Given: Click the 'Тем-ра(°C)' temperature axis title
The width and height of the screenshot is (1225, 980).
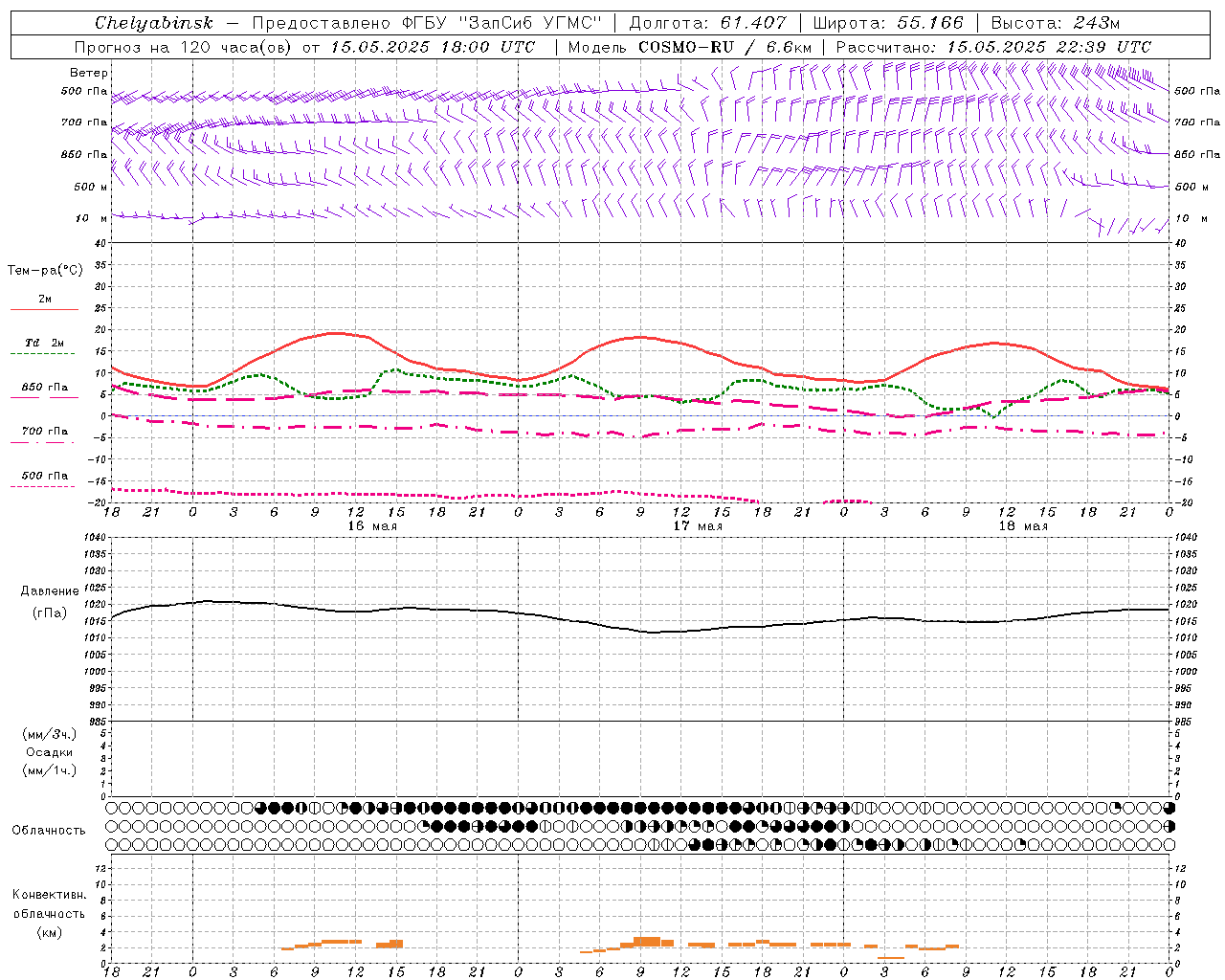Looking at the screenshot, I should [x=45, y=271].
